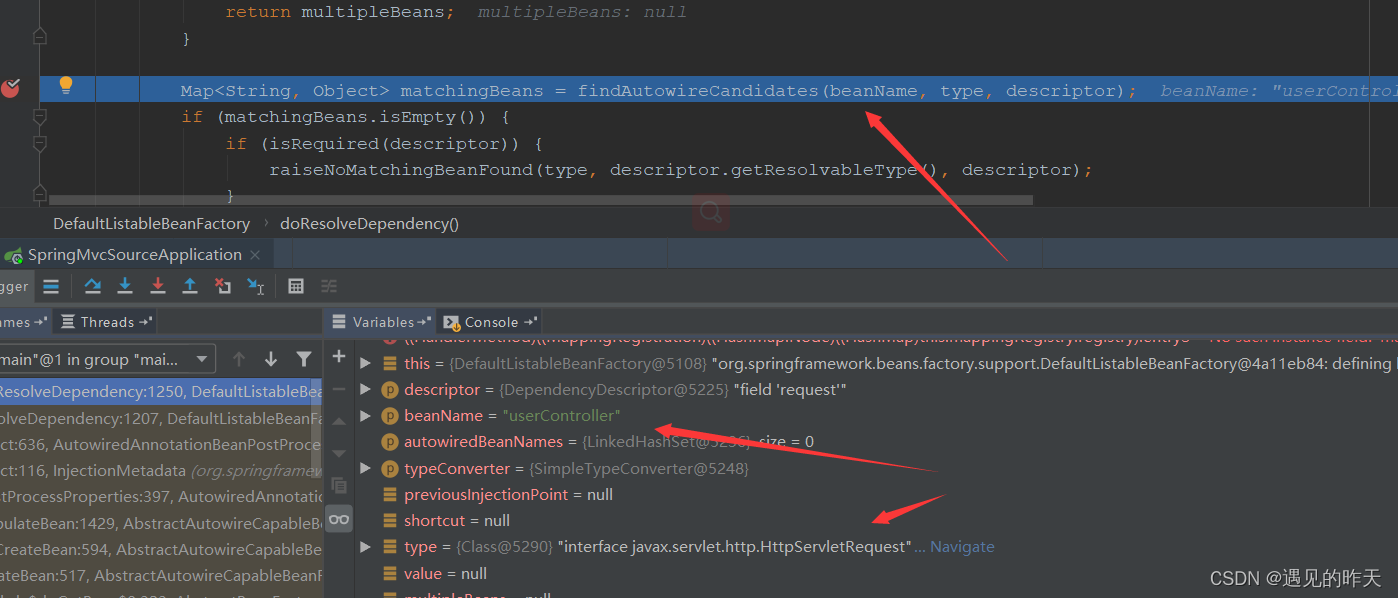Click the duplicate watch copy icon
1398x598 pixels.
[339, 485]
